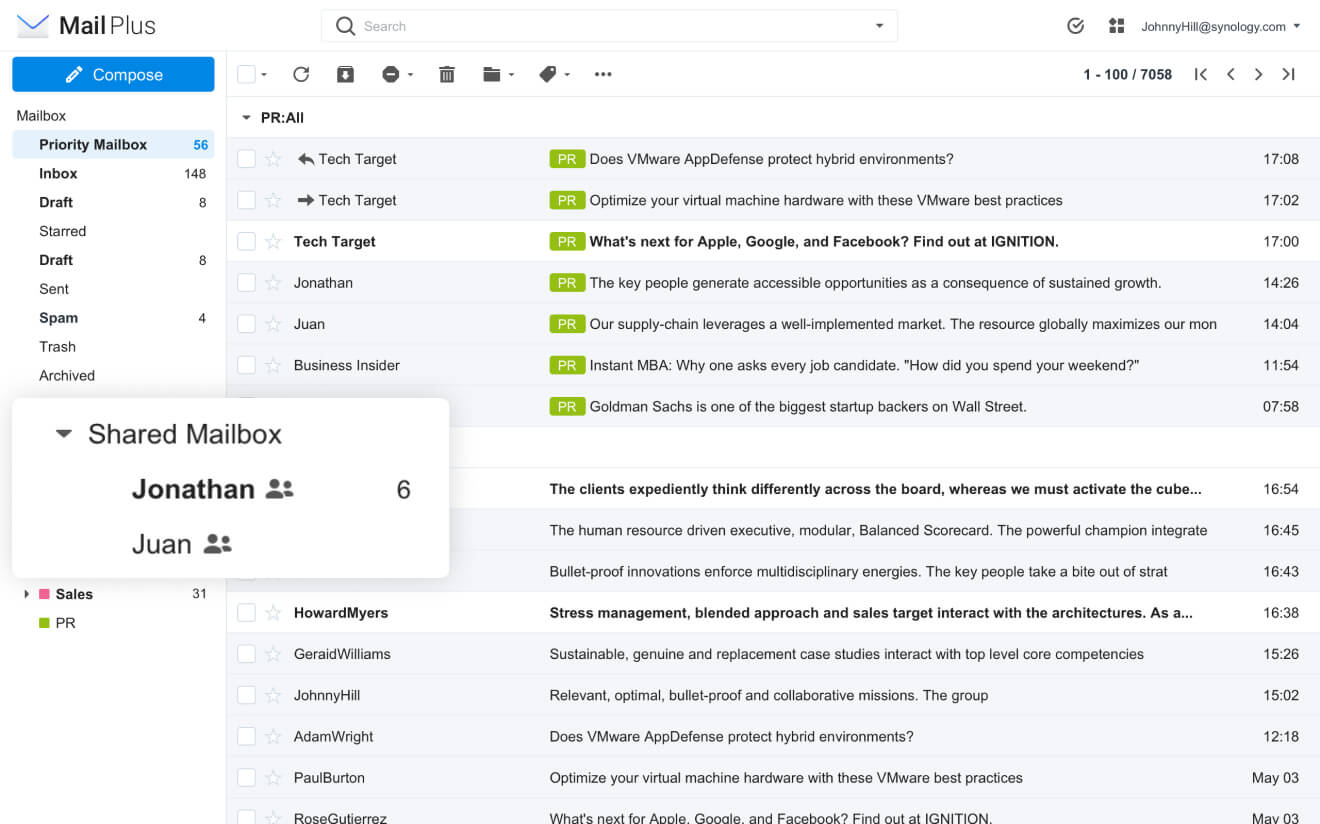Delete mail using trash can icon
Viewport: 1320px width, 824px height.
(447, 74)
